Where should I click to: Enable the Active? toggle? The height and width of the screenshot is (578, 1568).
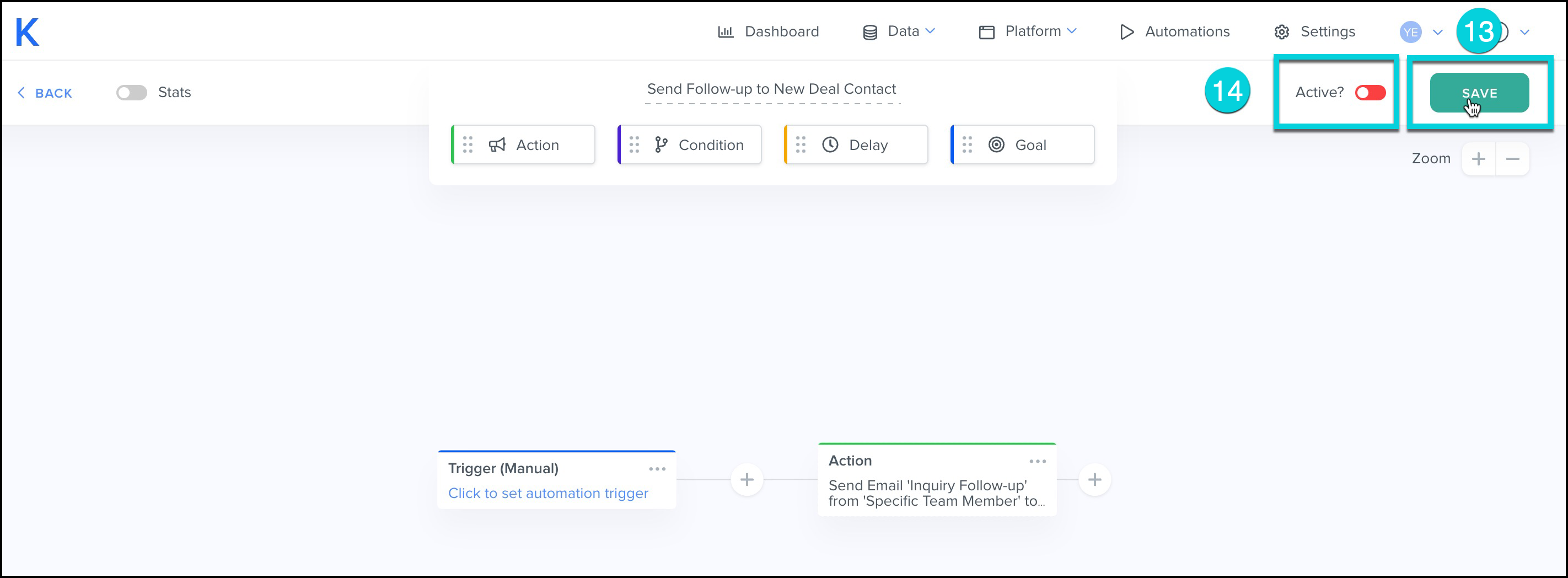(1370, 93)
